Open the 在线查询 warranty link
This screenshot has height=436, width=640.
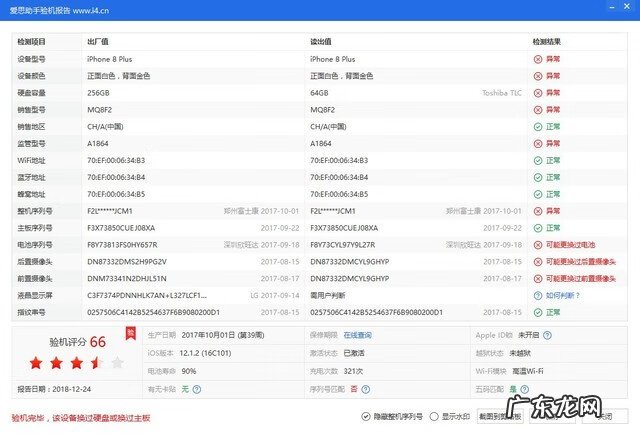[x=358, y=335]
